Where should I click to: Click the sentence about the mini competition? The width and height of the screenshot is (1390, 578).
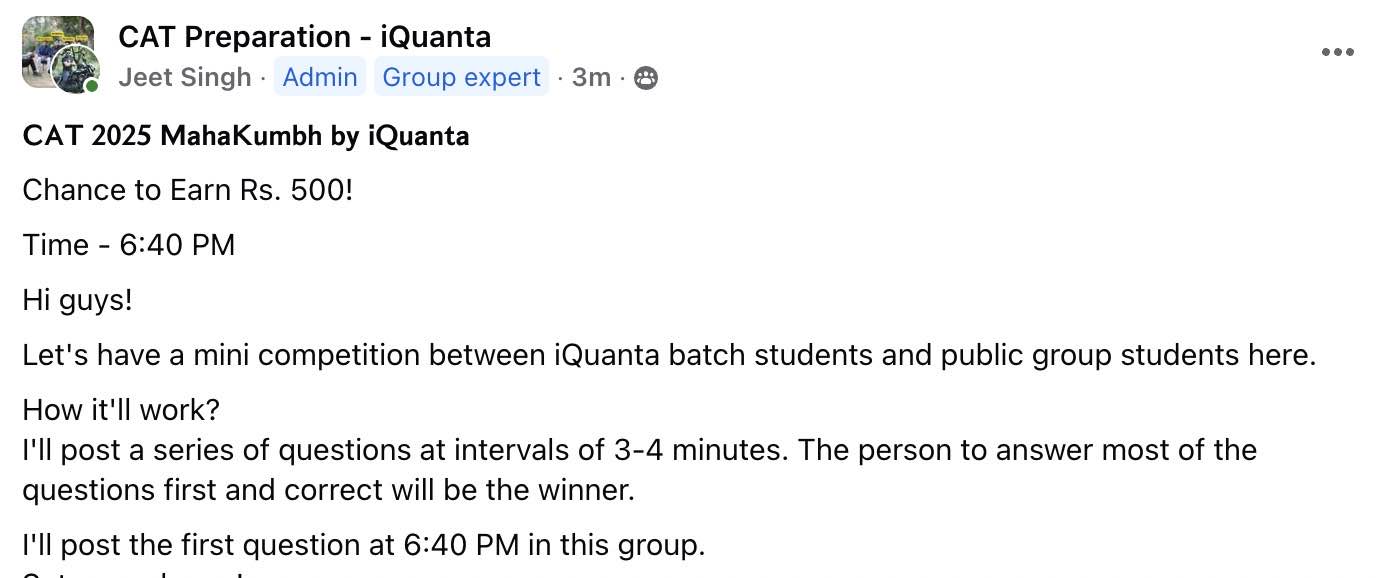coord(669,355)
